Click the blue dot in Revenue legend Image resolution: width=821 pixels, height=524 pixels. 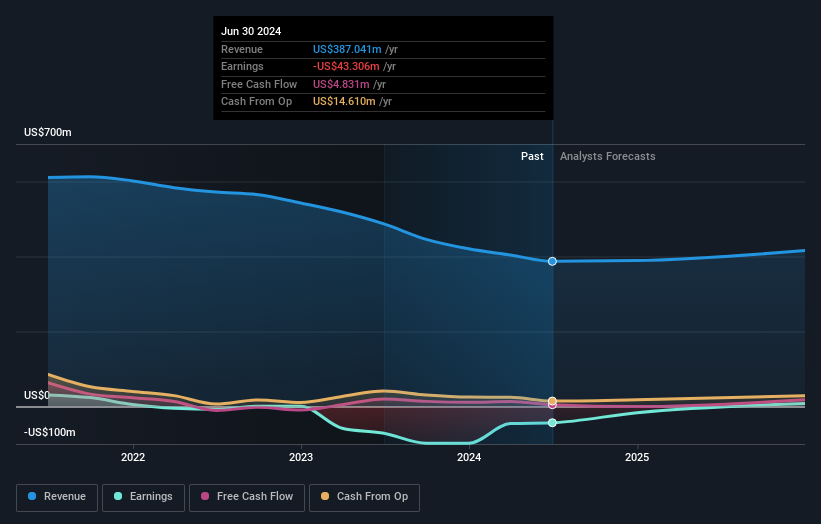pos(32,496)
